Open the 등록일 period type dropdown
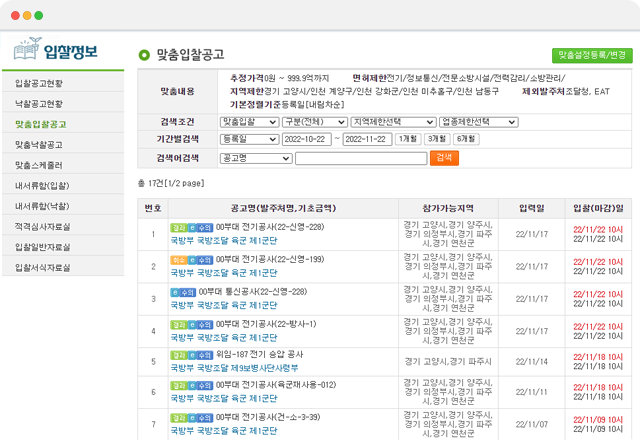 (x=249, y=139)
